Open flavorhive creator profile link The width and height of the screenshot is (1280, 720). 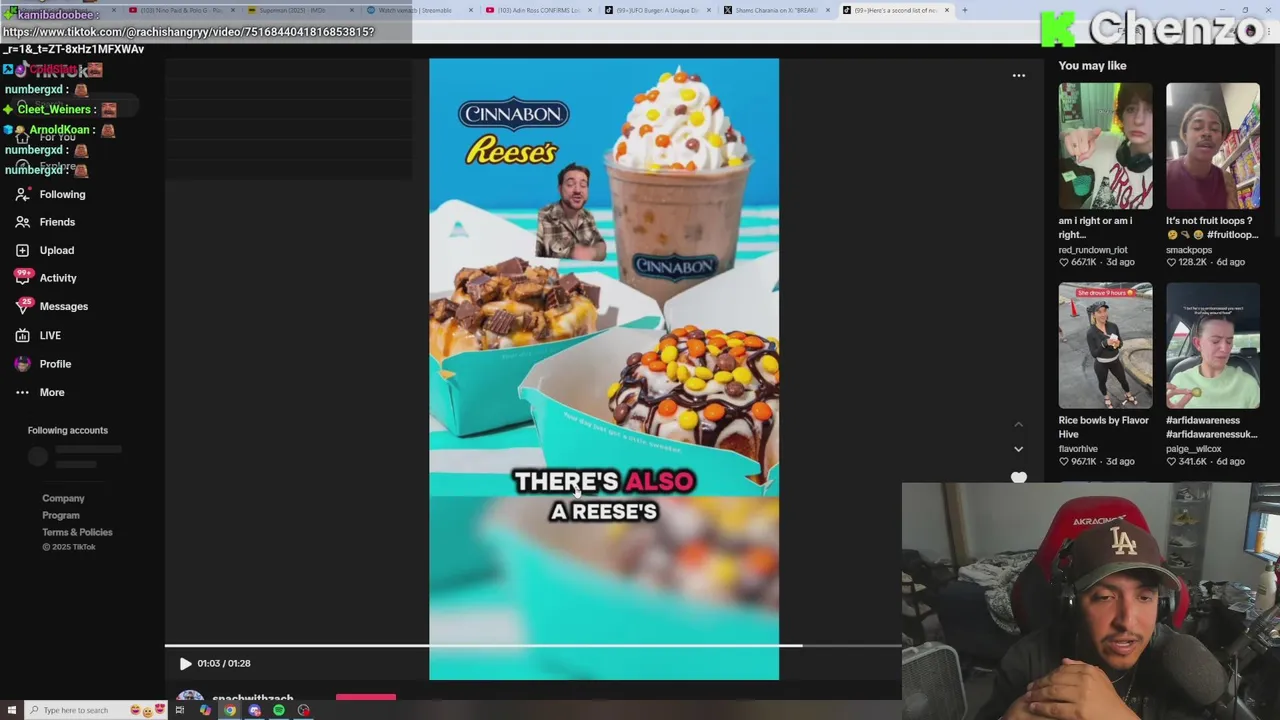1078,449
